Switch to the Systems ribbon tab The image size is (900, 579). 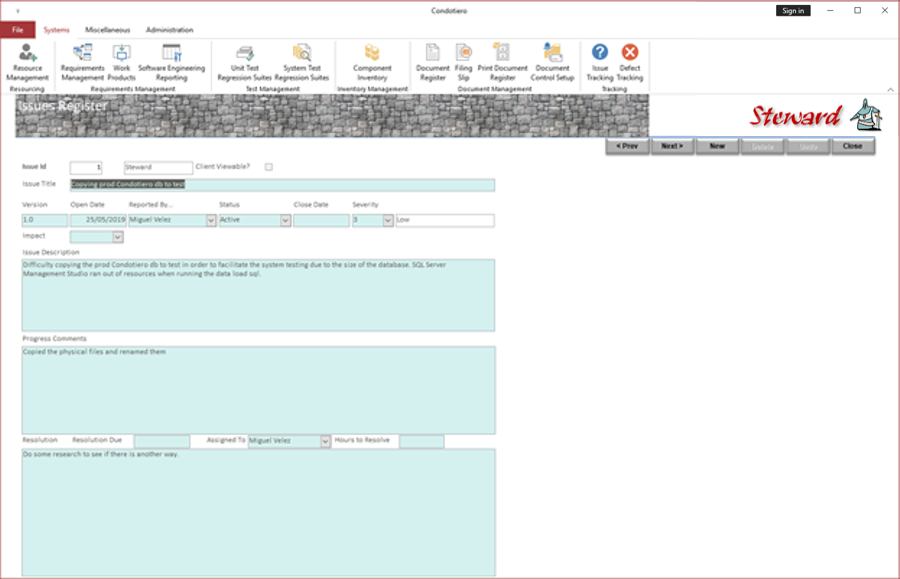point(56,30)
